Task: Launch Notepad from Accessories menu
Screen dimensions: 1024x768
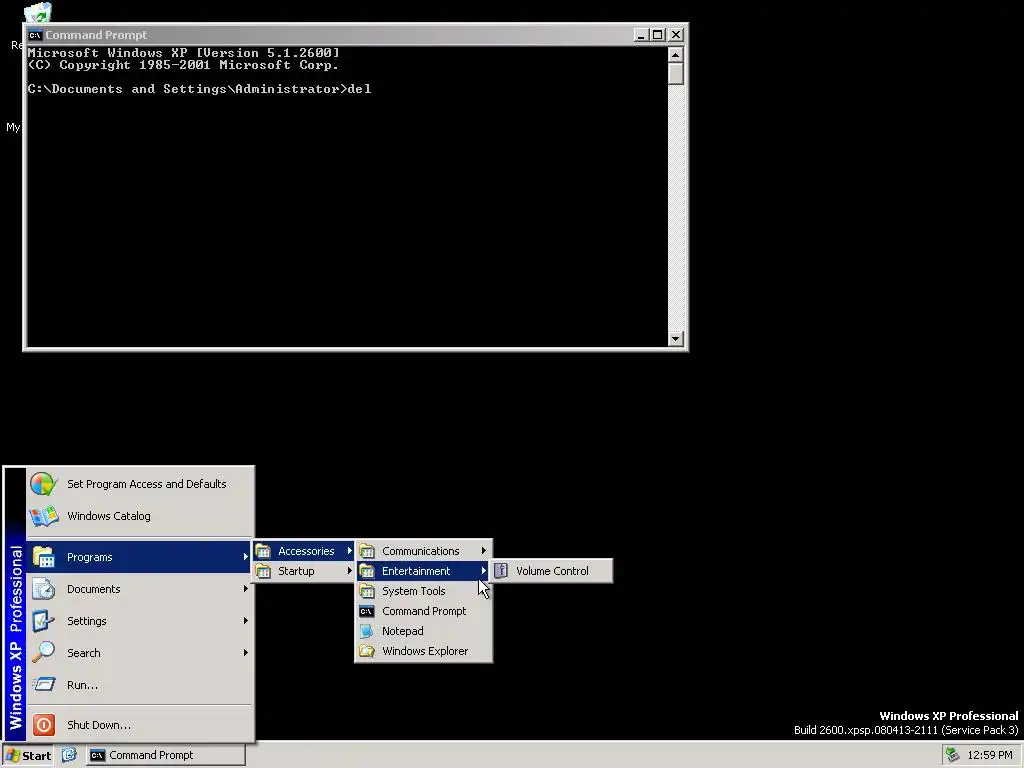Action: [423, 632]
